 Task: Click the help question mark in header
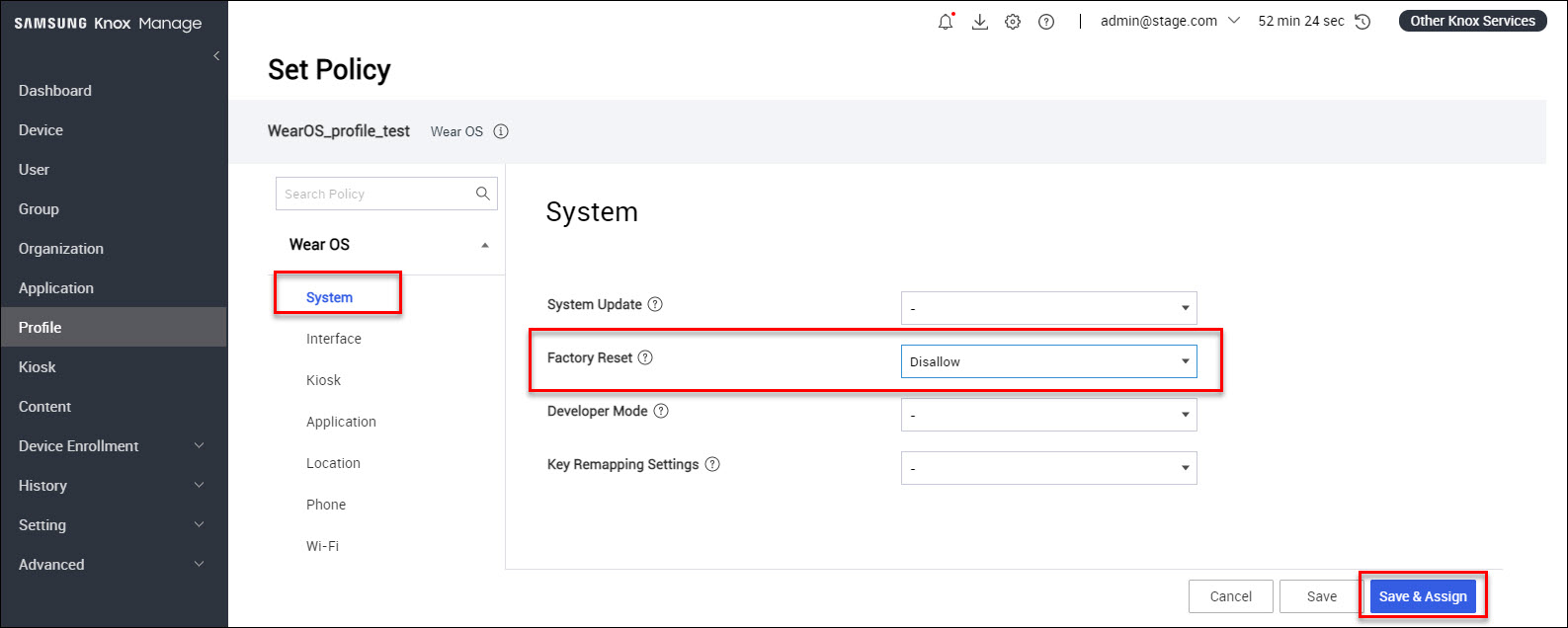tap(1046, 22)
